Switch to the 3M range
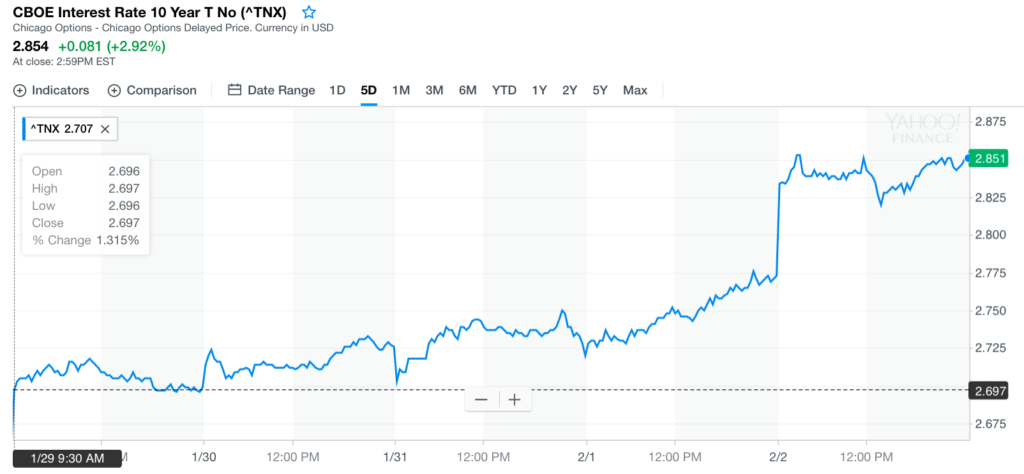Screen dimensions: 1024x474 434,90
